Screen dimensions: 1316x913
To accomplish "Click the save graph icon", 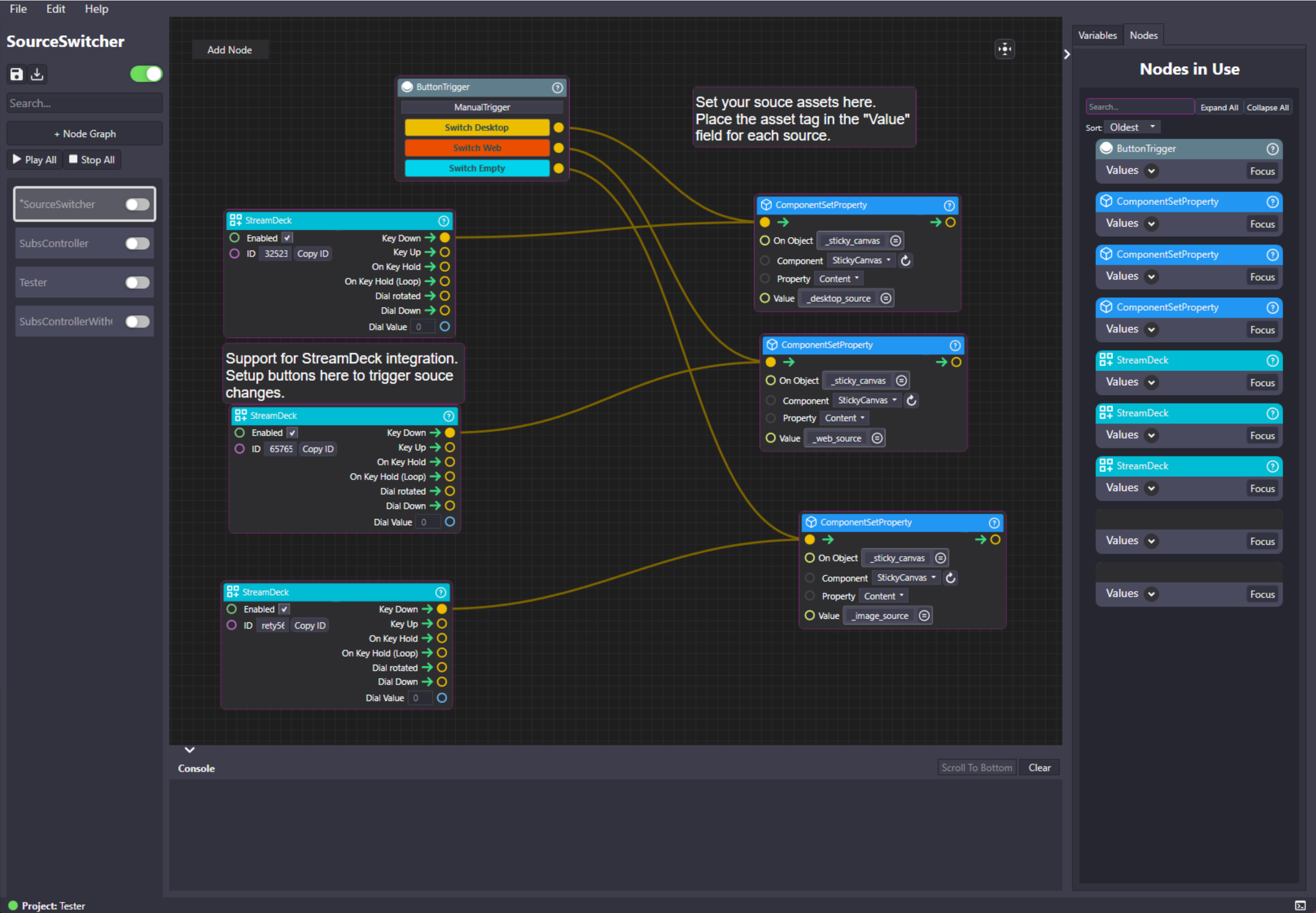I will [17, 74].
